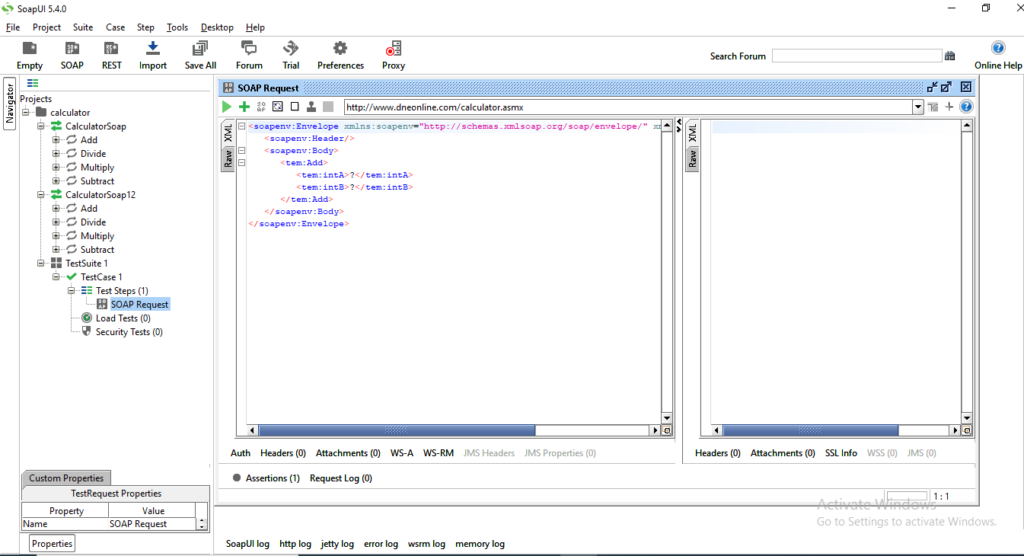The height and width of the screenshot is (556, 1024).
Task: Expand the Add operation under CalculatorSoap
Action: (x=56, y=140)
